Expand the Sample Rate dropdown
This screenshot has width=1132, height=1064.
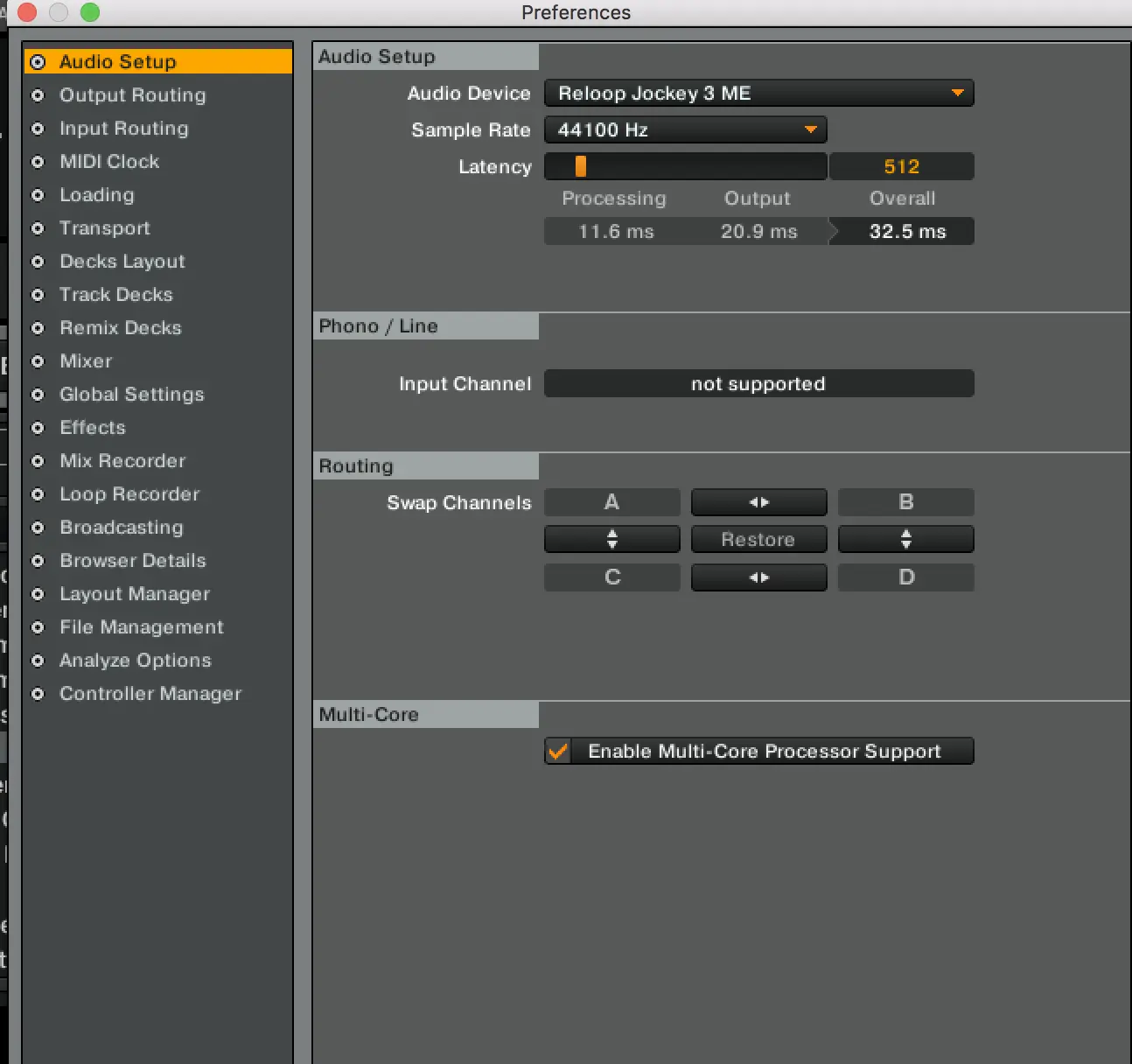(x=685, y=130)
